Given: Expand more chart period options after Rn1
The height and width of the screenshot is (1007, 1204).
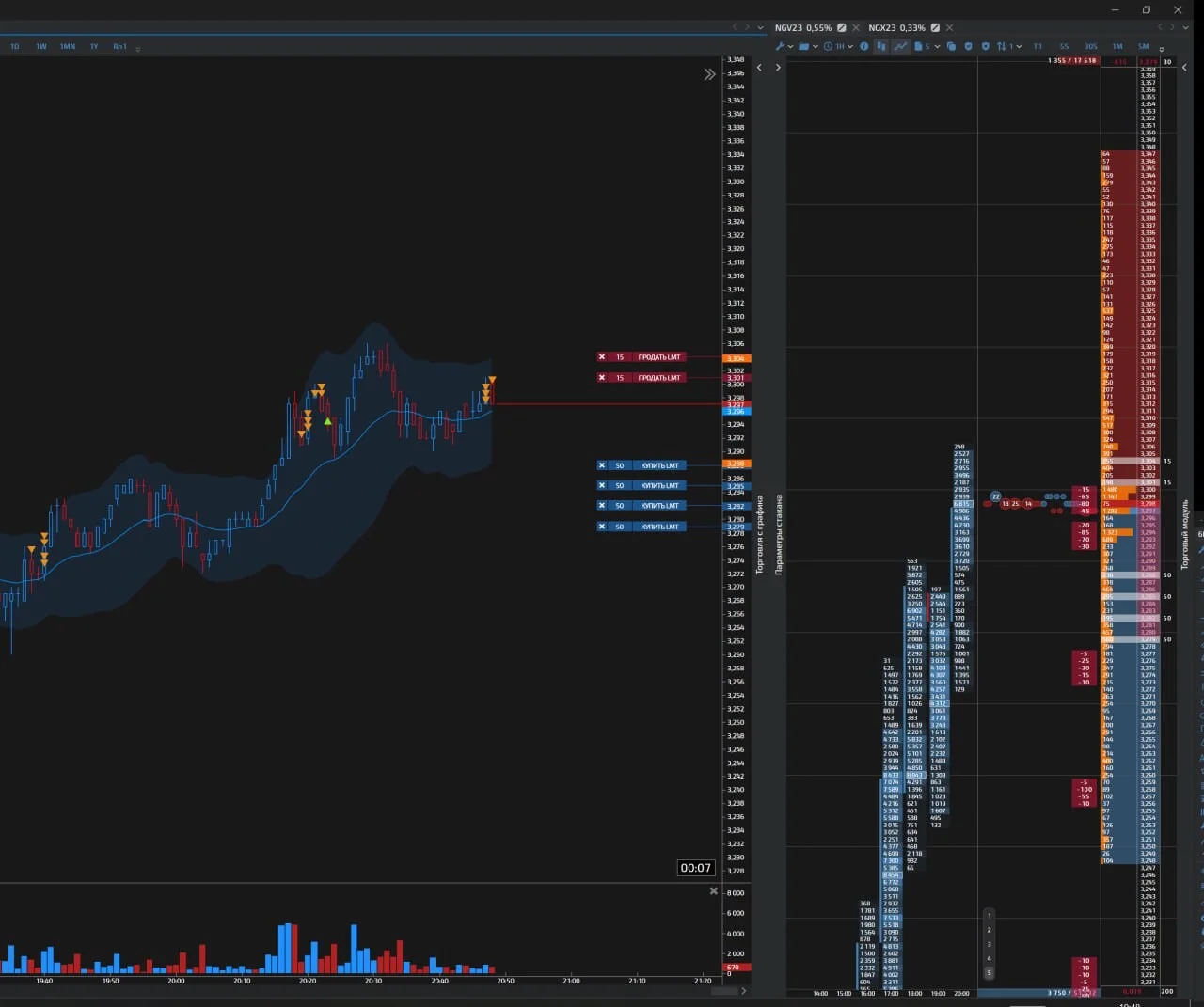Looking at the screenshot, I should click(138, 49).
